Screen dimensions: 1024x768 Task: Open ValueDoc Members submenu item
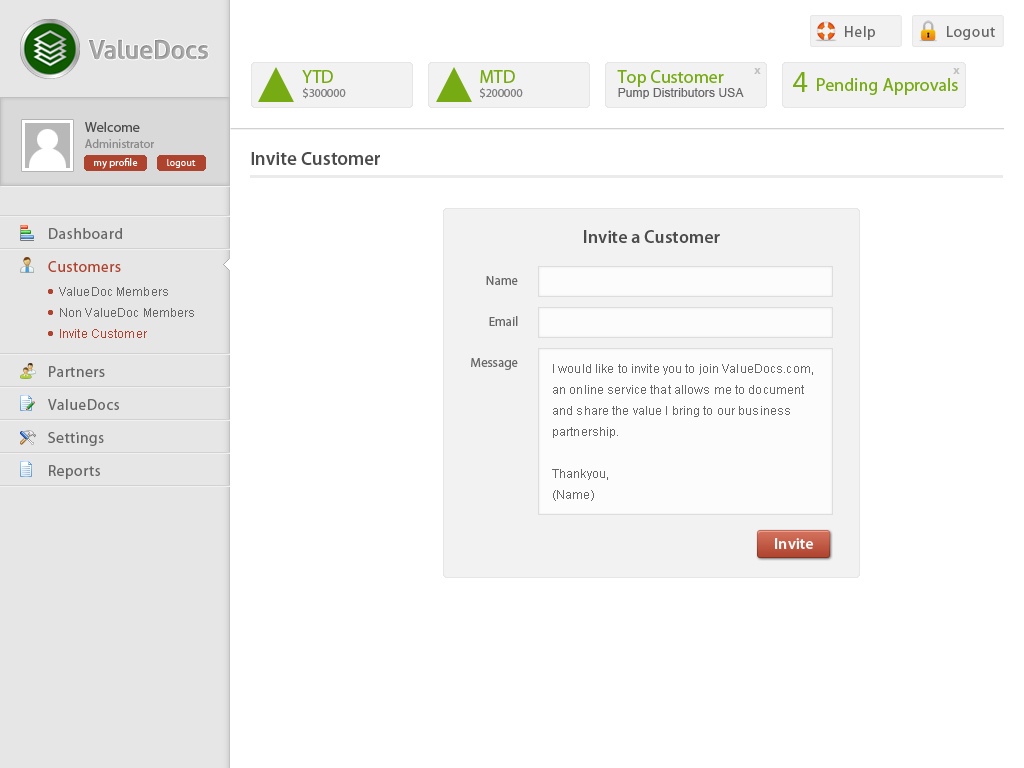[x=113, y=292]
